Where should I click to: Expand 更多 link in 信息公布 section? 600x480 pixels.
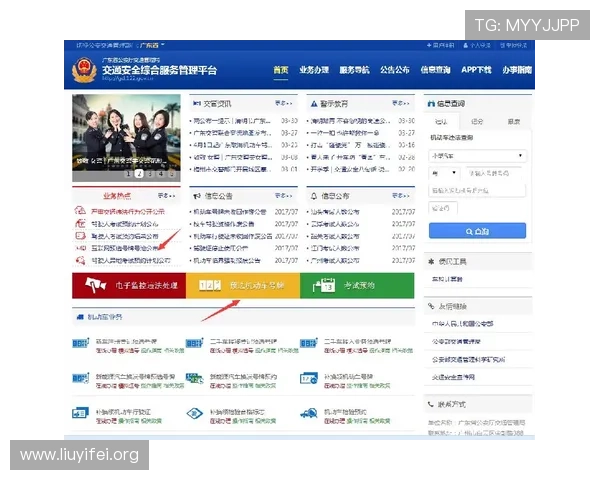click(x=401, y=196)
